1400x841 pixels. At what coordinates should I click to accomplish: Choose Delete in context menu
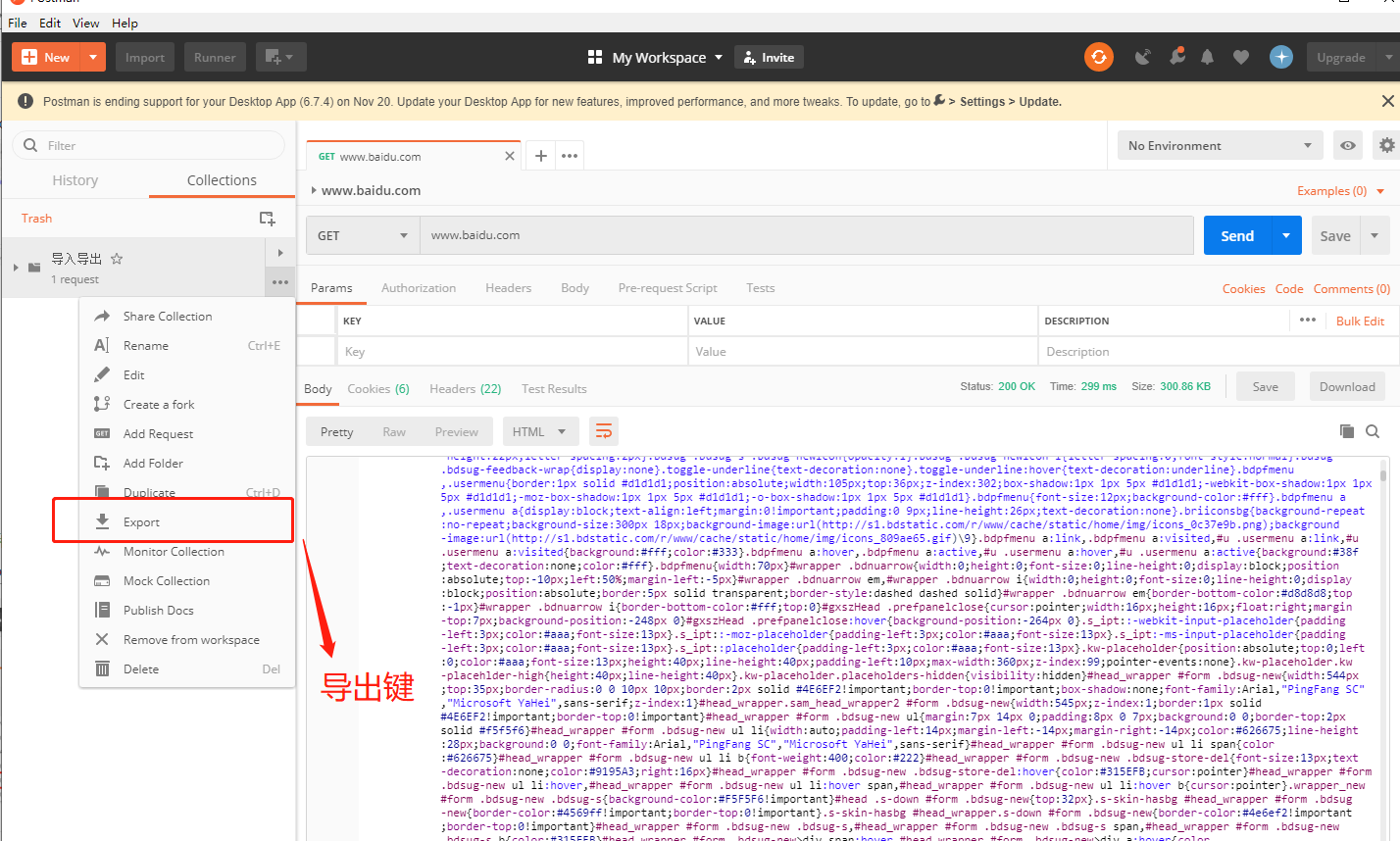tap(186, 668)
